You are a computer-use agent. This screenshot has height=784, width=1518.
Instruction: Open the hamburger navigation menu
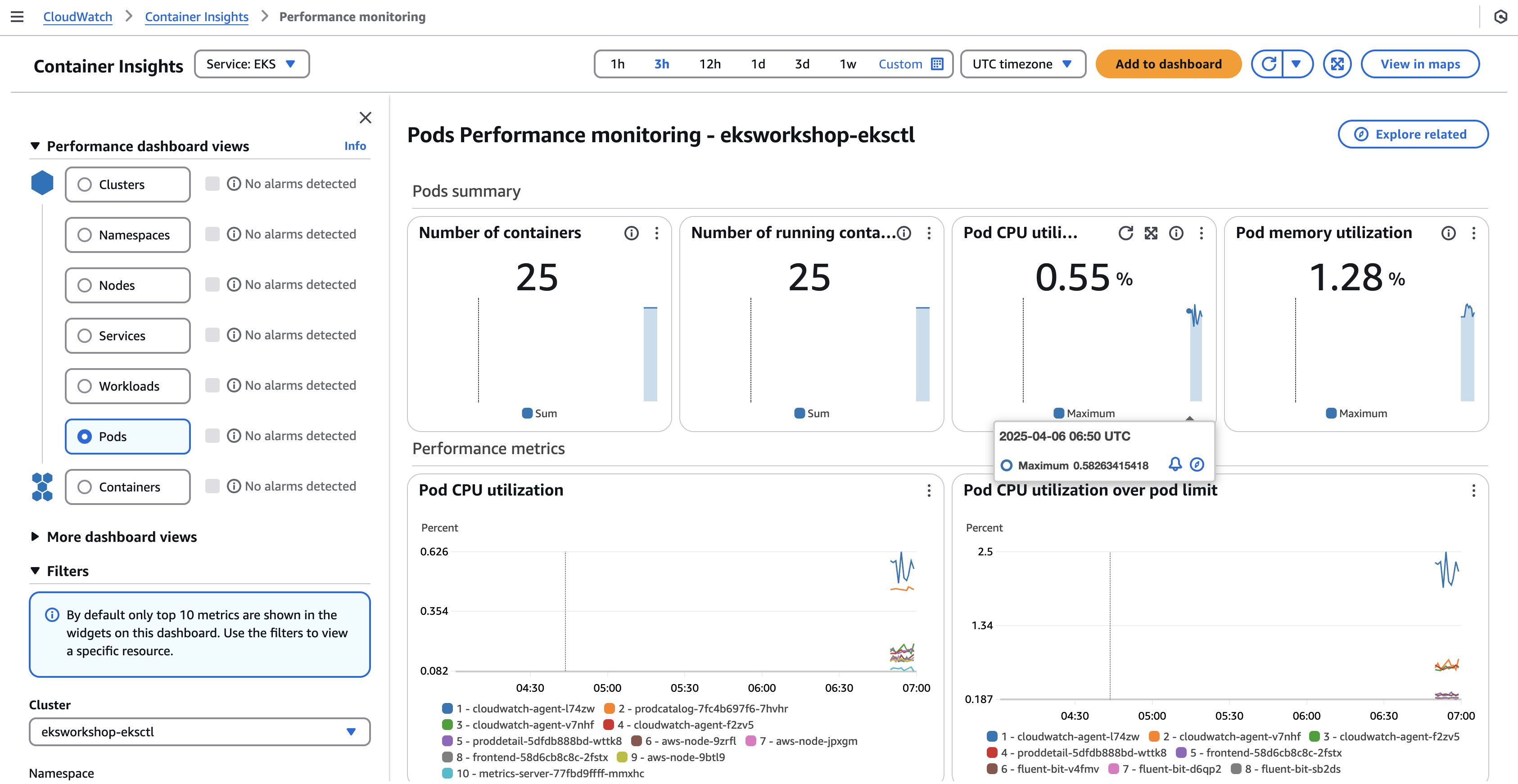click(x=17, y=17)
